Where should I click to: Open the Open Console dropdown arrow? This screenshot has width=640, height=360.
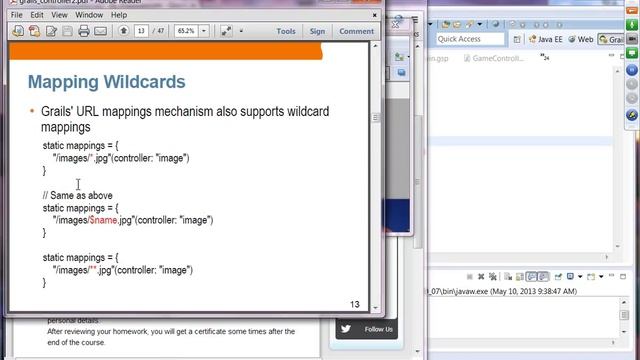pyautogui.click(x=601, y=277)
